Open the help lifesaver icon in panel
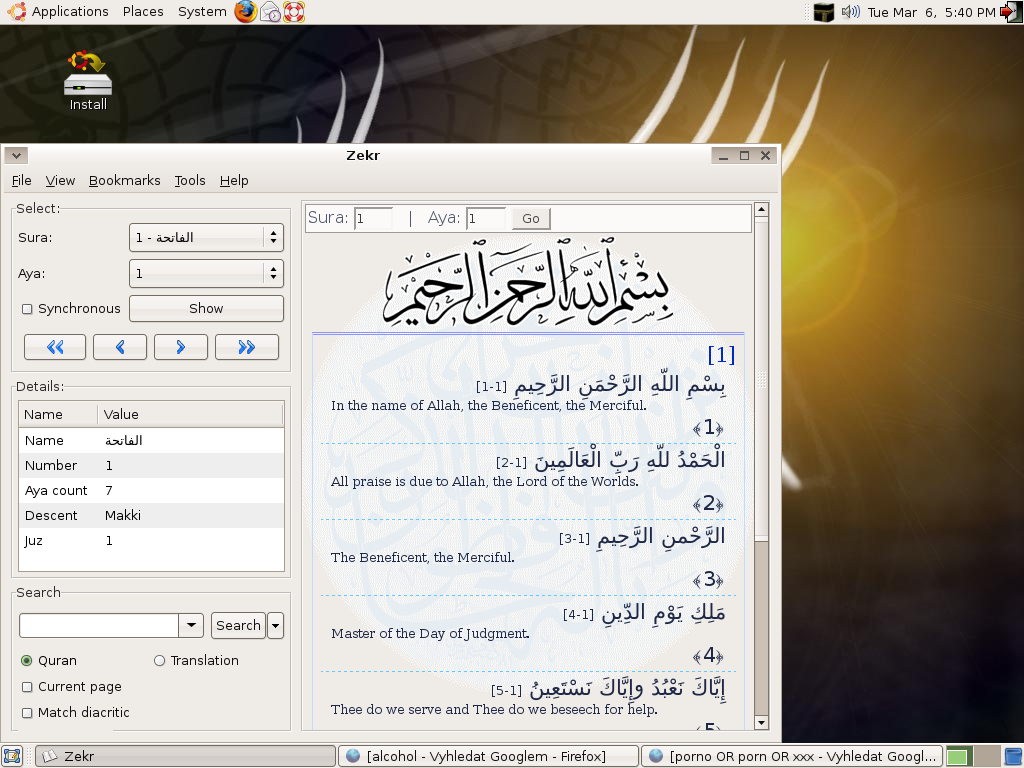Image resolution: width=1024 pixels, height=768 pixels. 293,12
